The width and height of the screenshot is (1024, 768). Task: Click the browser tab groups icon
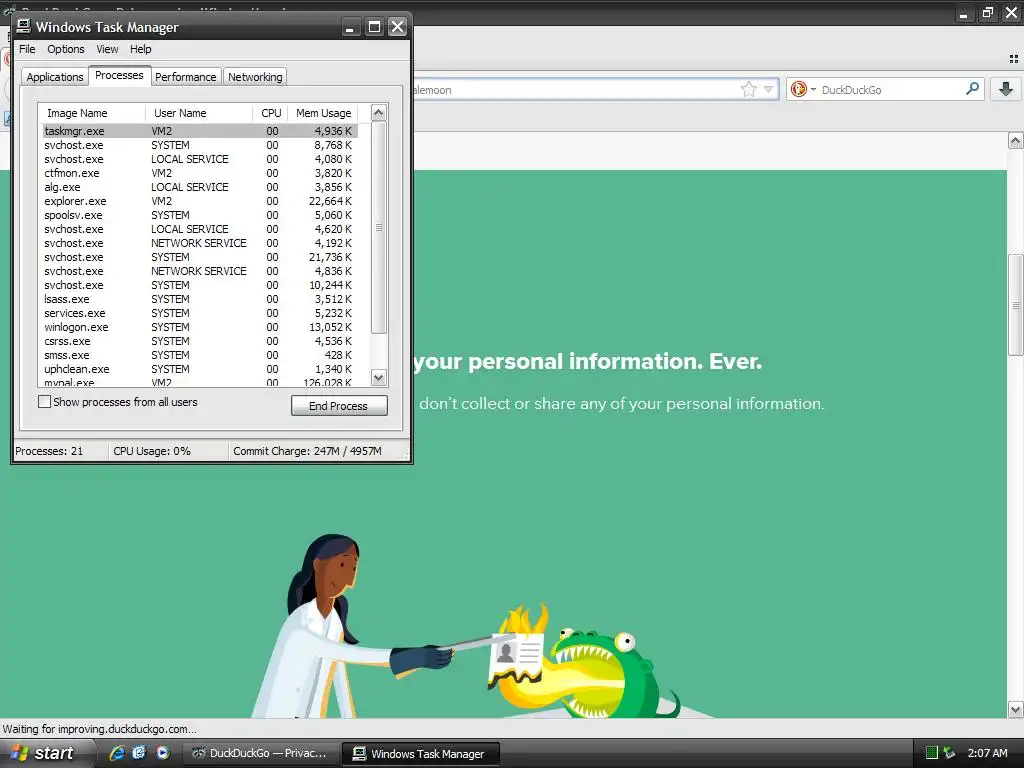pos(1014,59)
